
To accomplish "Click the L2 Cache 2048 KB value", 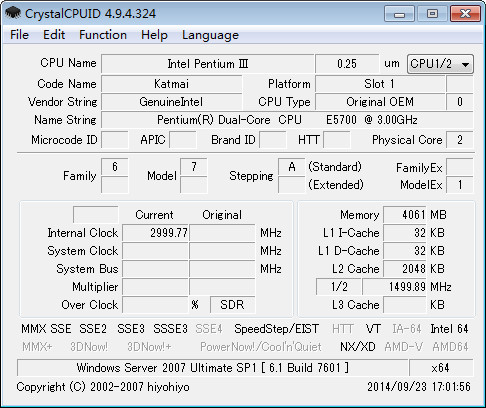I will [x=405, y=269].
